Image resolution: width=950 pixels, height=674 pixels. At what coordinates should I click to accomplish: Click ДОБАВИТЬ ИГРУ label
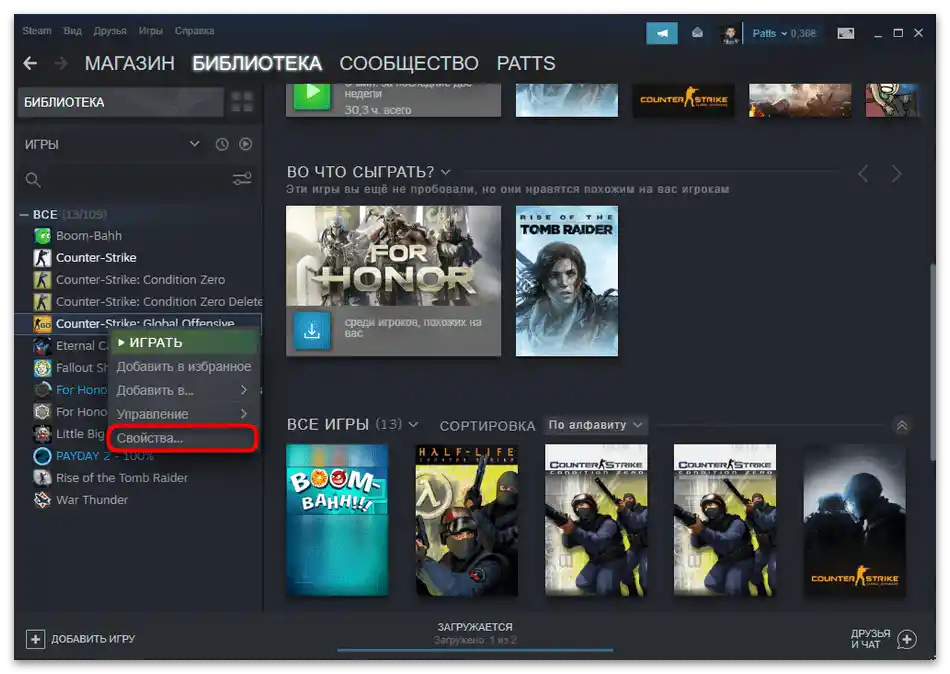pos(93,639)
